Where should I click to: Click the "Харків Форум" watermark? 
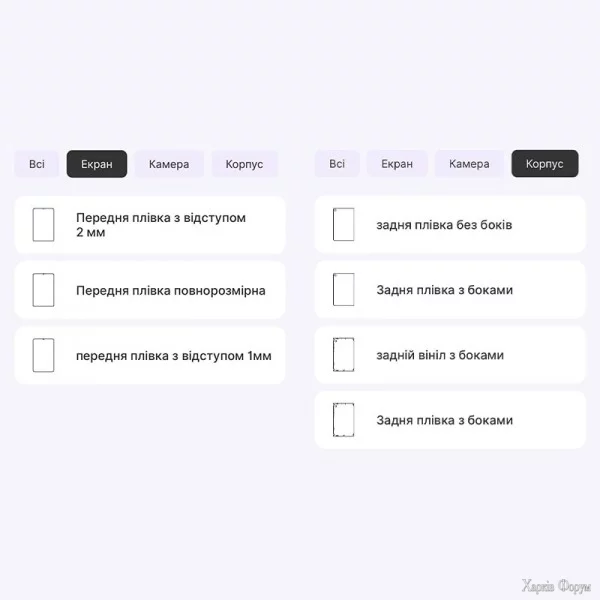pos(556,585)
